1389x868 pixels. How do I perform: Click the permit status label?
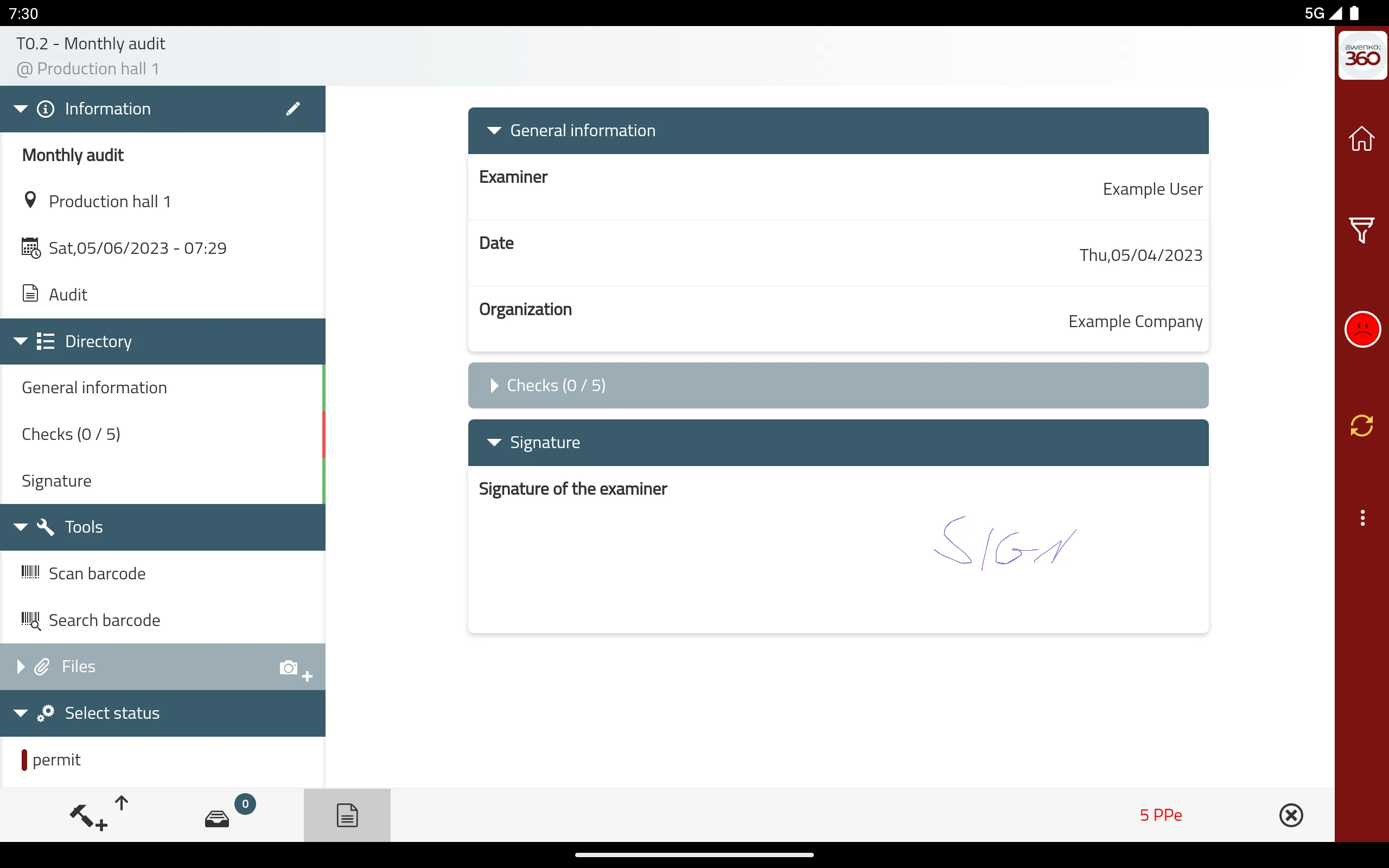(x=57, y=759)
